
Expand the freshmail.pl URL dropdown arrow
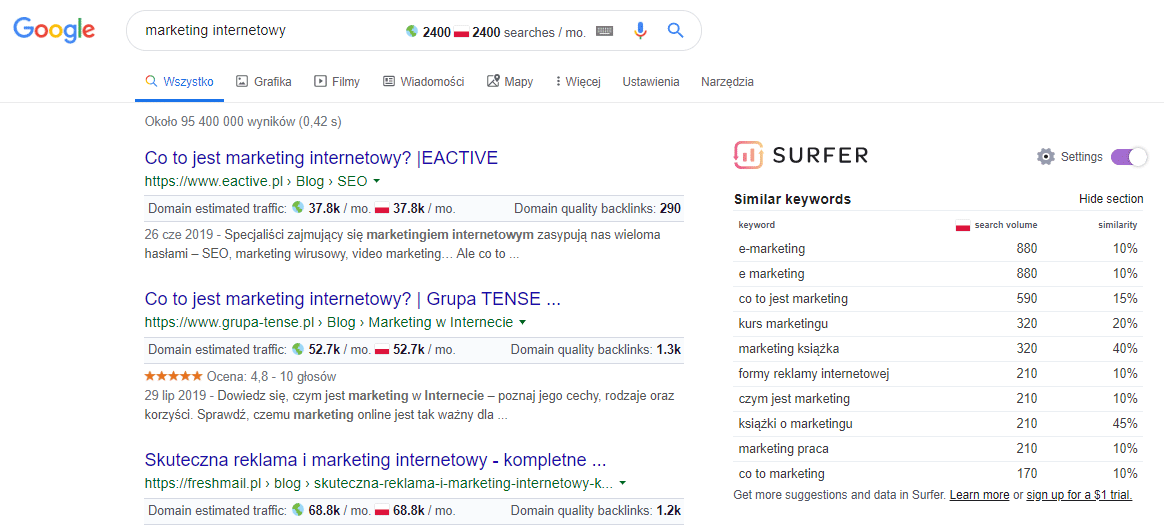pyautogui.click(x=622, y=483)
